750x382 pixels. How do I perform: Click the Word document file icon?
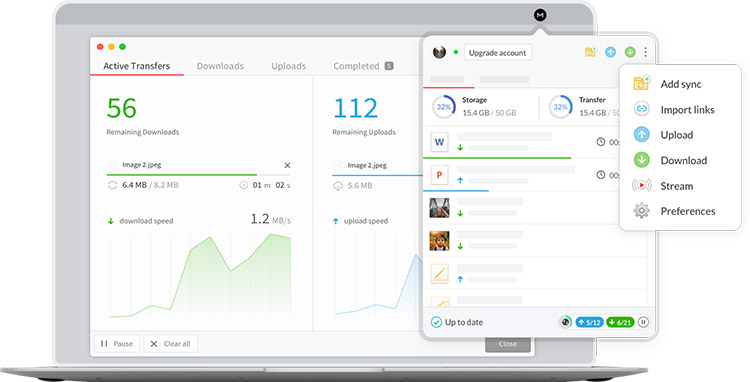[x=439, y=142]
